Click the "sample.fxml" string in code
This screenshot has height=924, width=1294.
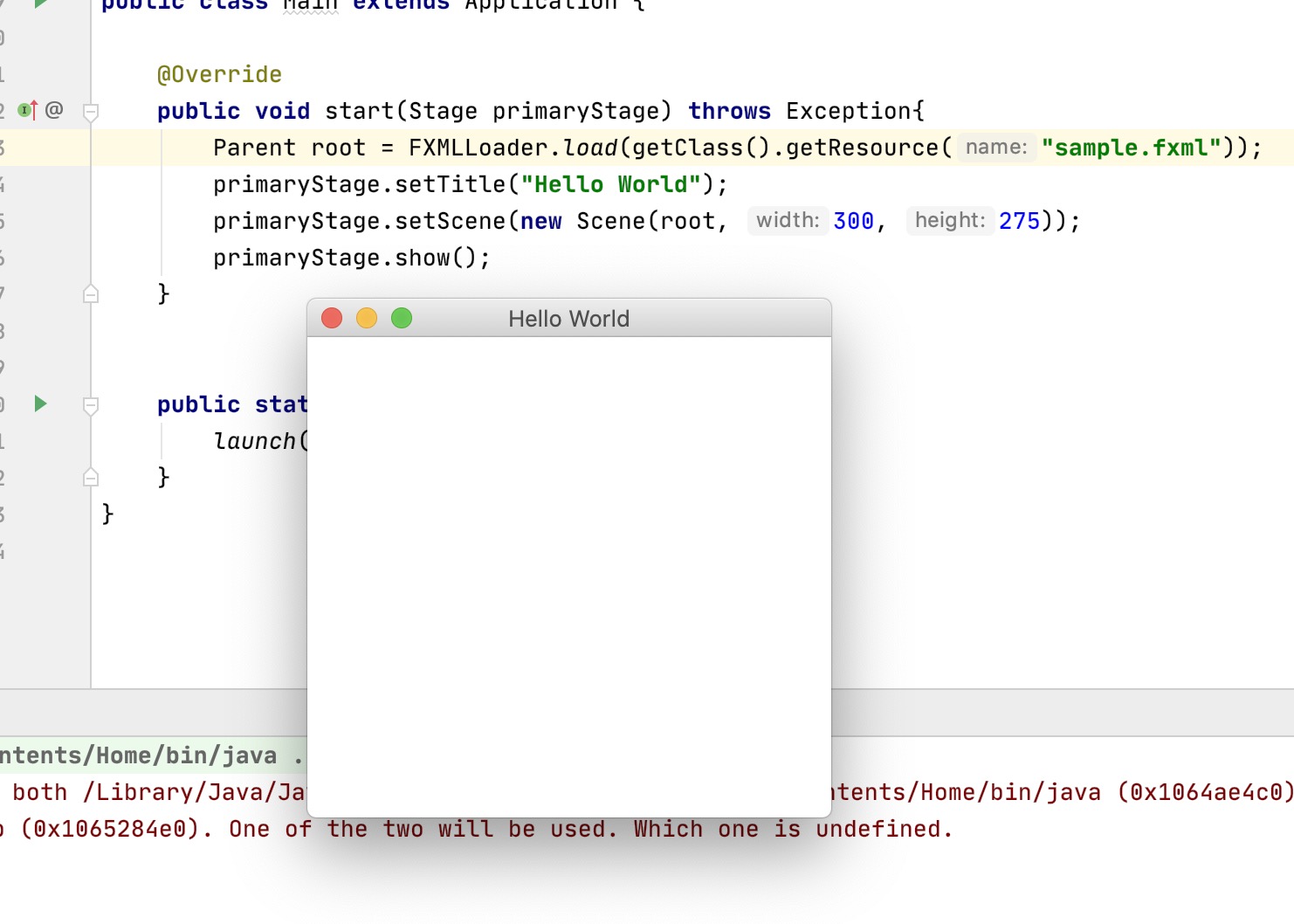1131,148
